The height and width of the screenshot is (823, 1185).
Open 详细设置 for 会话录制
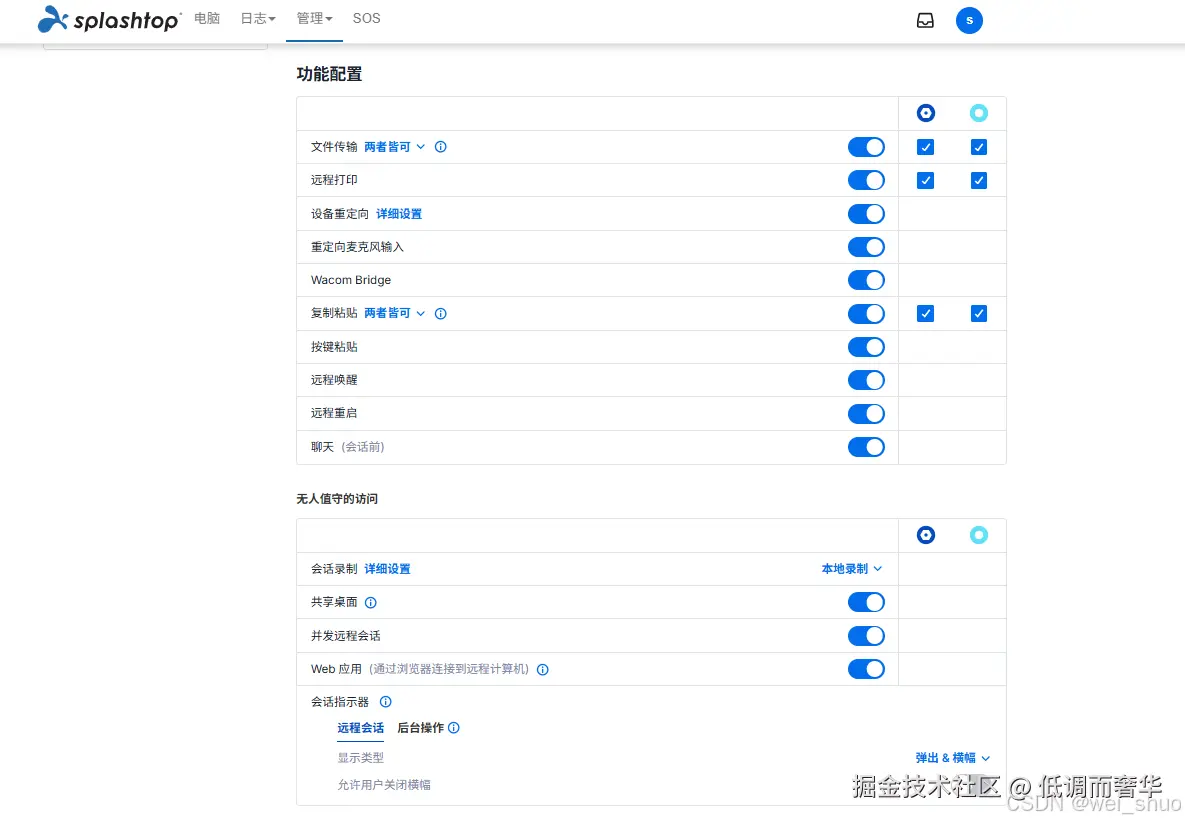pyautogui.click(x=389, y=568)
